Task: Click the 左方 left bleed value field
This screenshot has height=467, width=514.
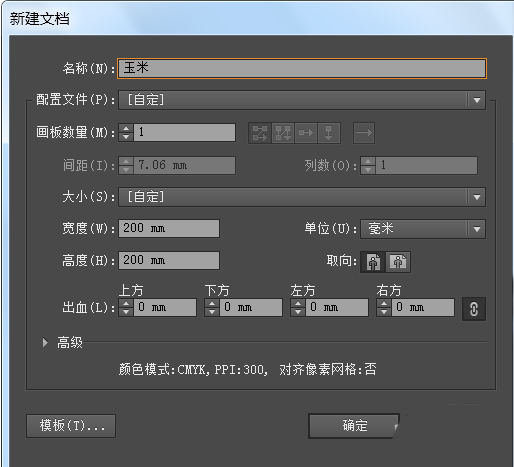Action: [x=337, y=307]
